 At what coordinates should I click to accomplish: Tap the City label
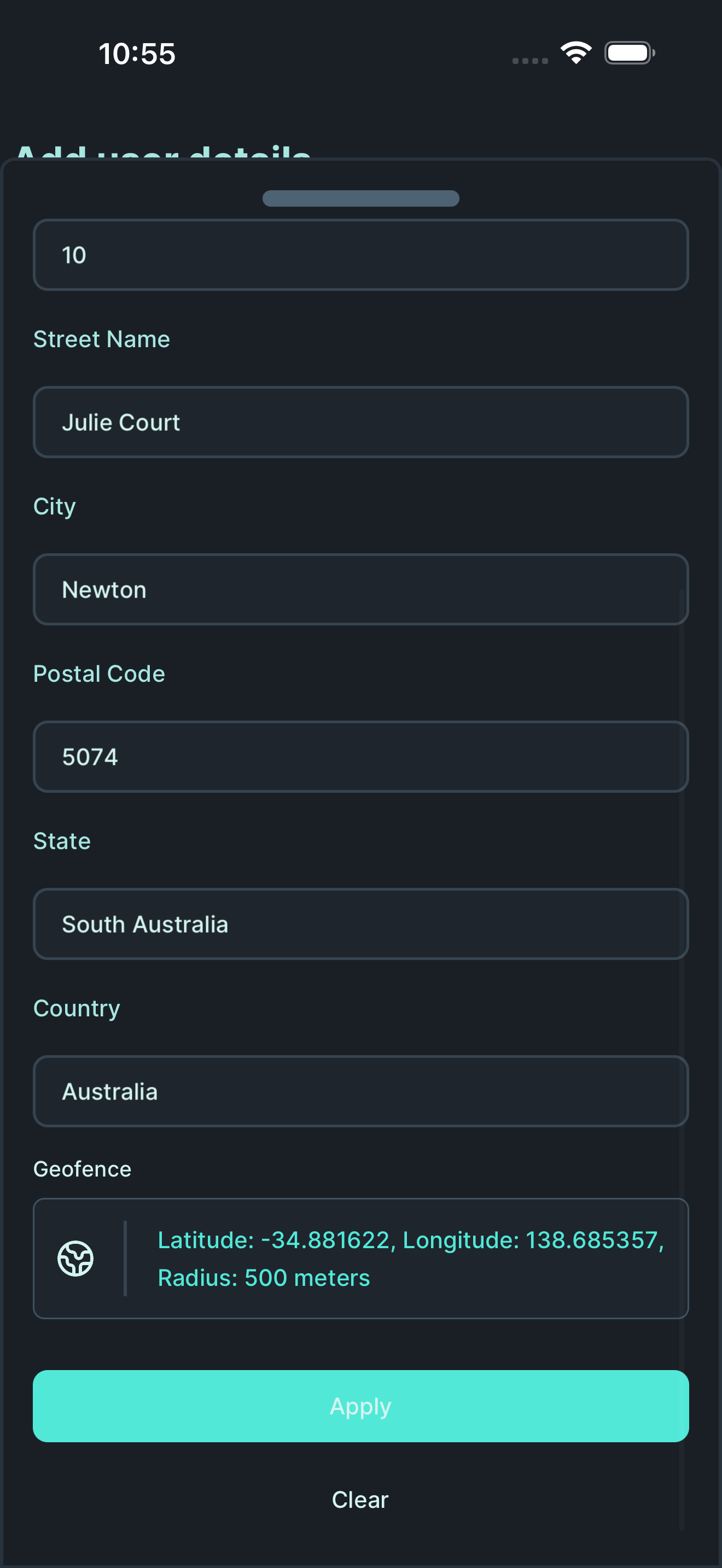(x=54, y=506)
